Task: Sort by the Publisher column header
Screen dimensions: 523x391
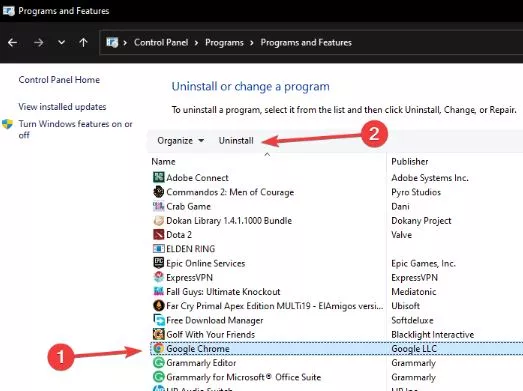Action: (x=410, y=161)
